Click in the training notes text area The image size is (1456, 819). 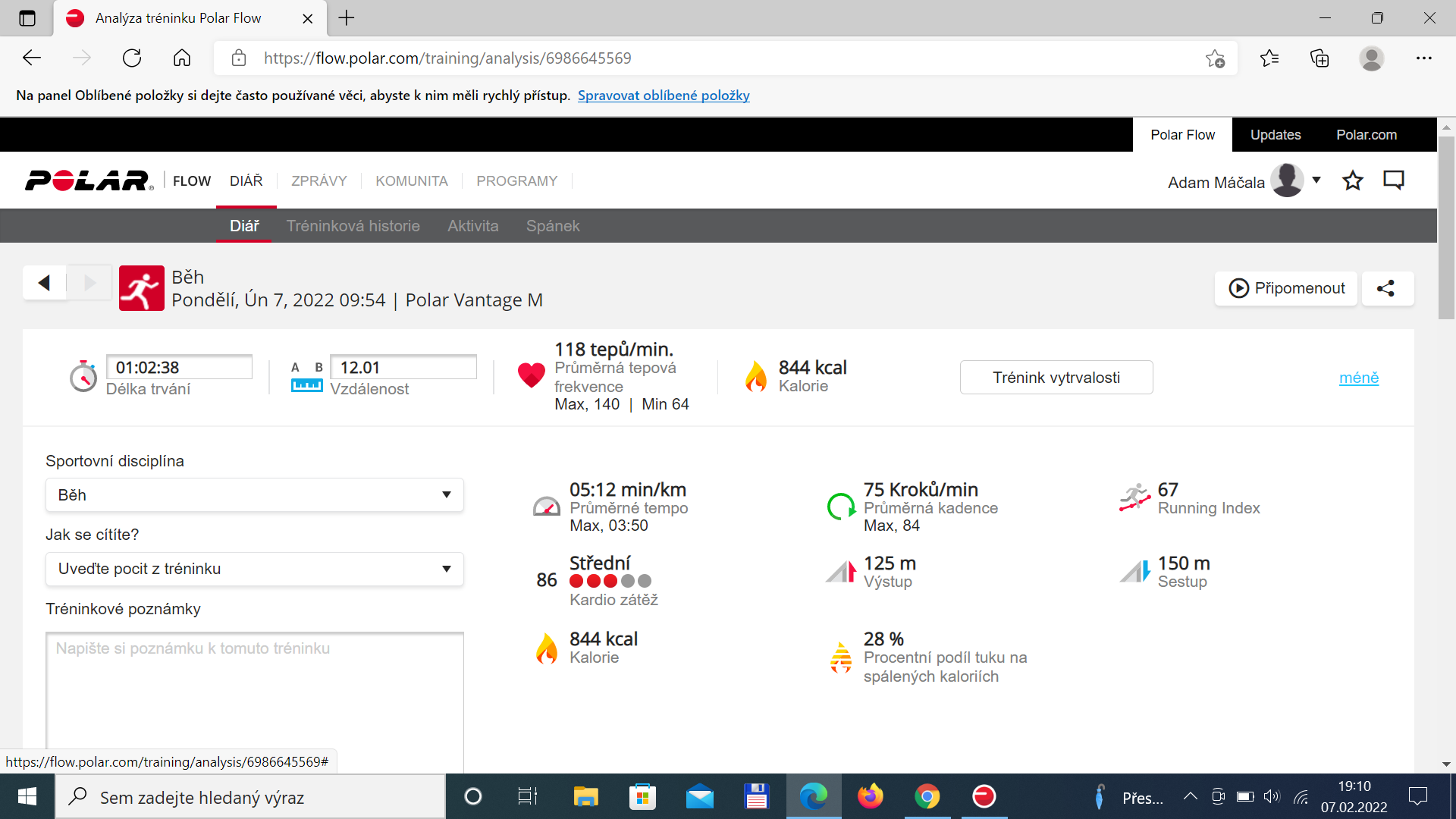pos(255,701)
